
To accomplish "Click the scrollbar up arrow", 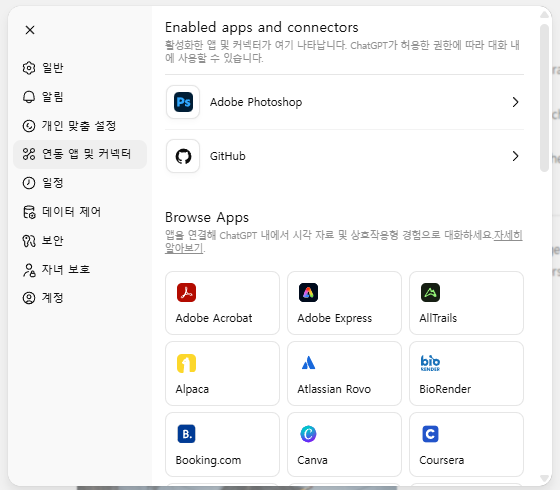I will (x=544, y=15).
